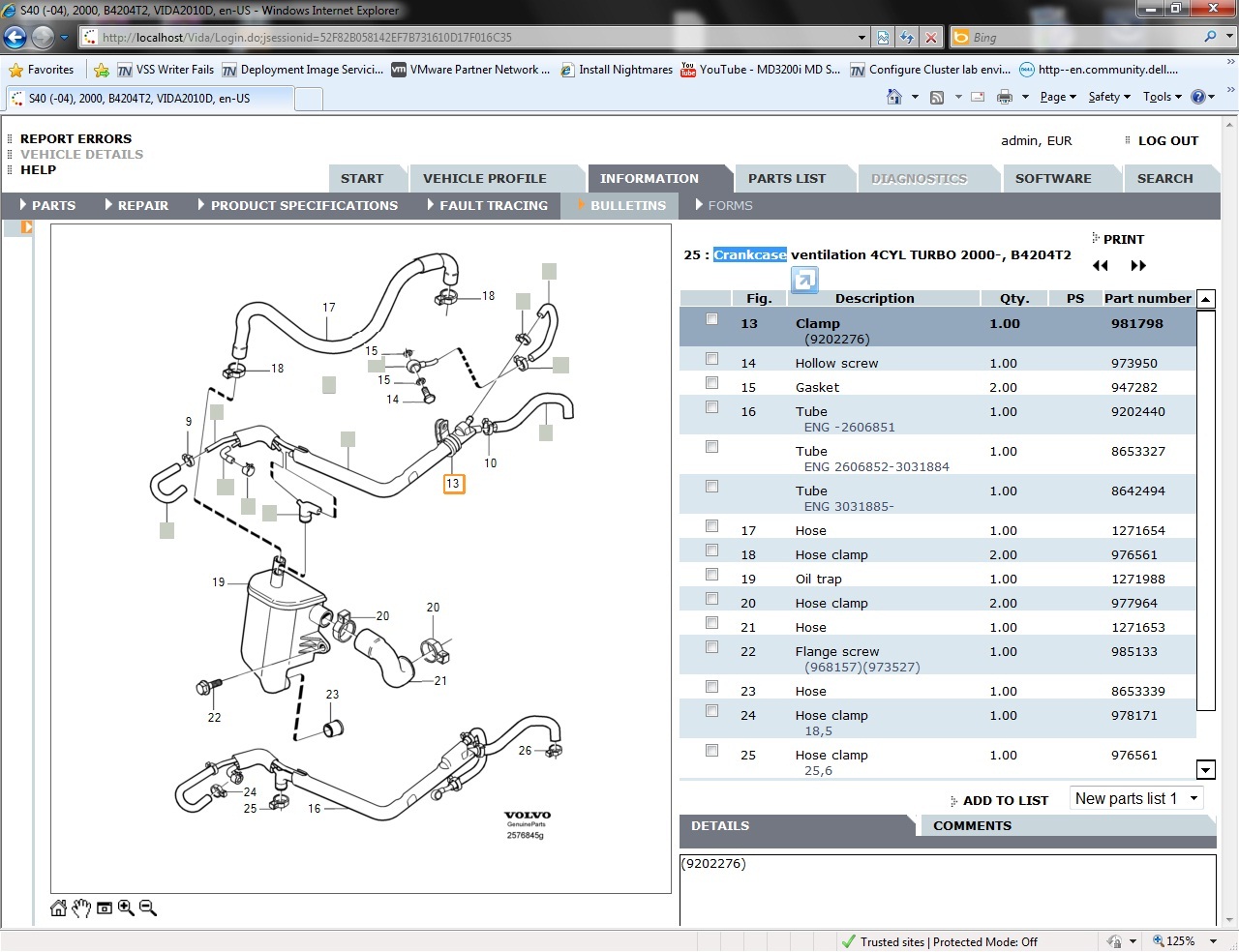
Task: Click the Bing search magnifier icon
Action: pyautogui.click(x=1210, y=37)
